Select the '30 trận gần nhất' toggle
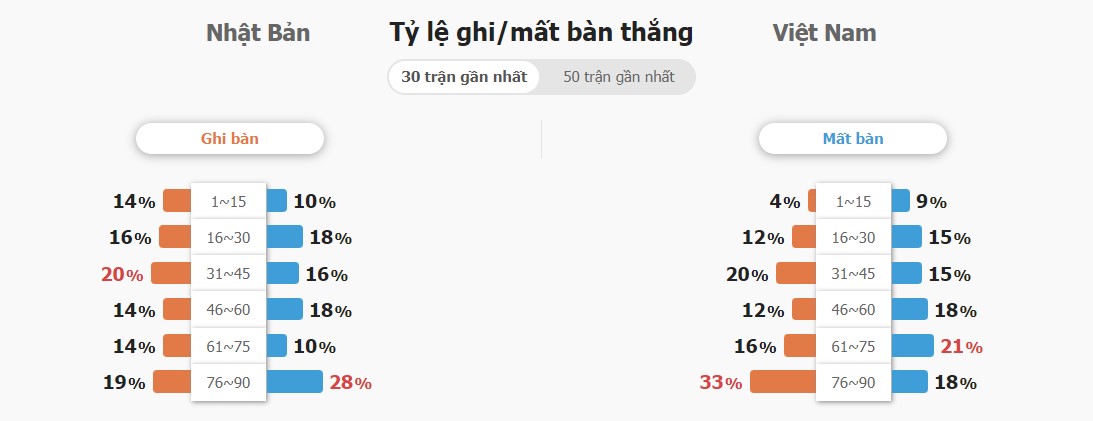 click(x=464, y=77)
